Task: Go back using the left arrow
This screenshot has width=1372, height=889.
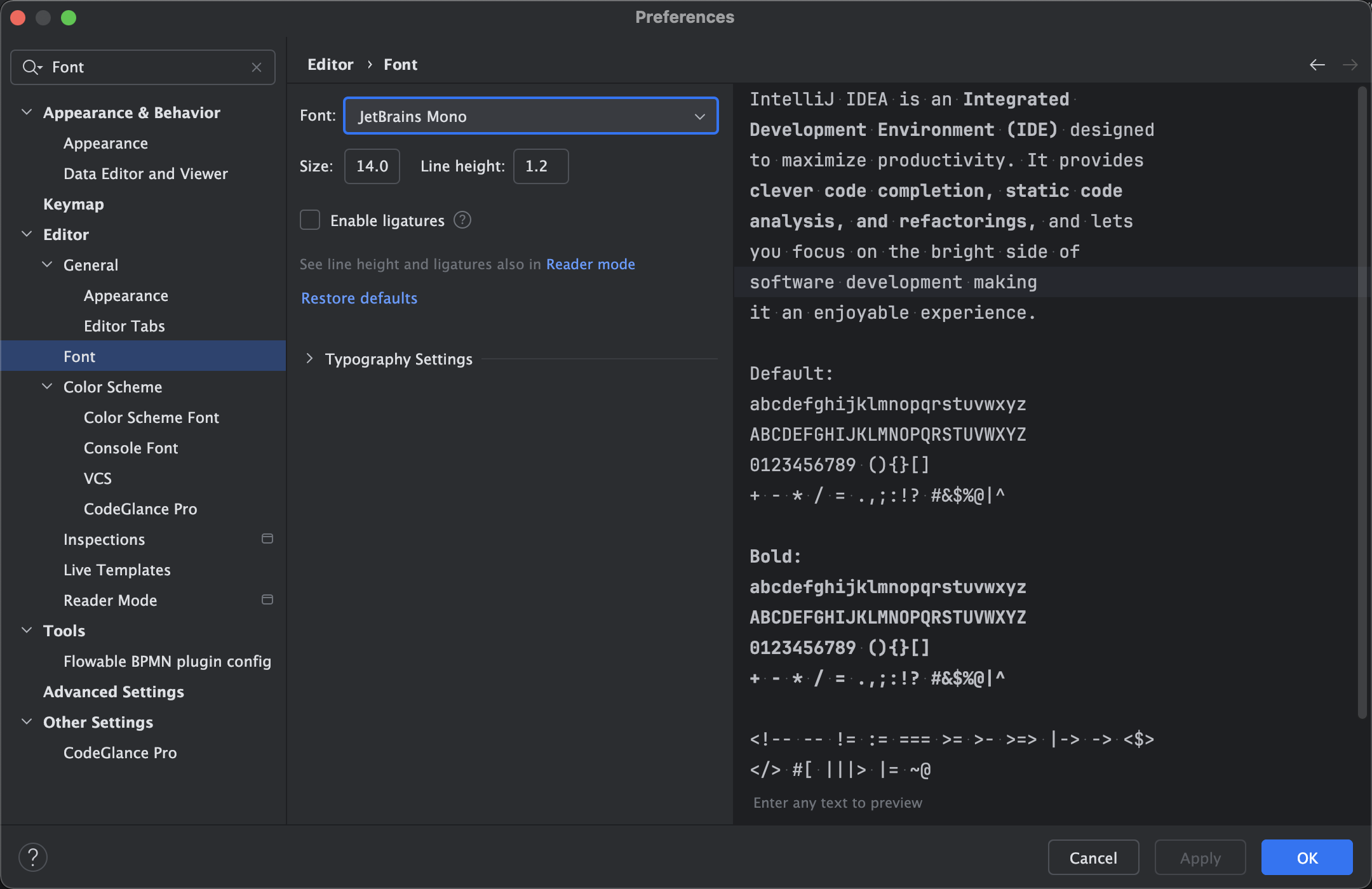Action: 1317,65
